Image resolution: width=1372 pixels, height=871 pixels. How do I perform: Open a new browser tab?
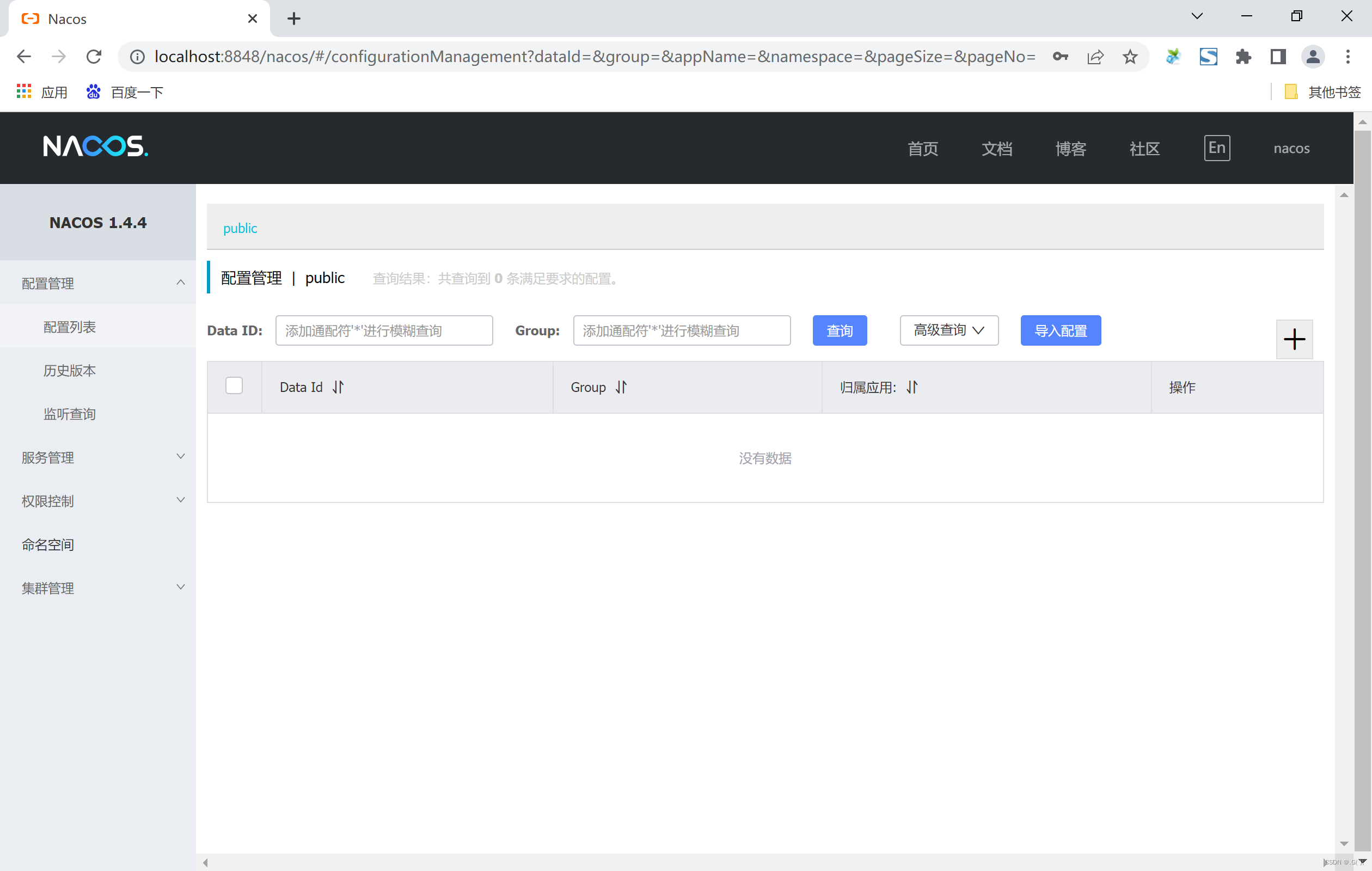(x=293, y=18)
